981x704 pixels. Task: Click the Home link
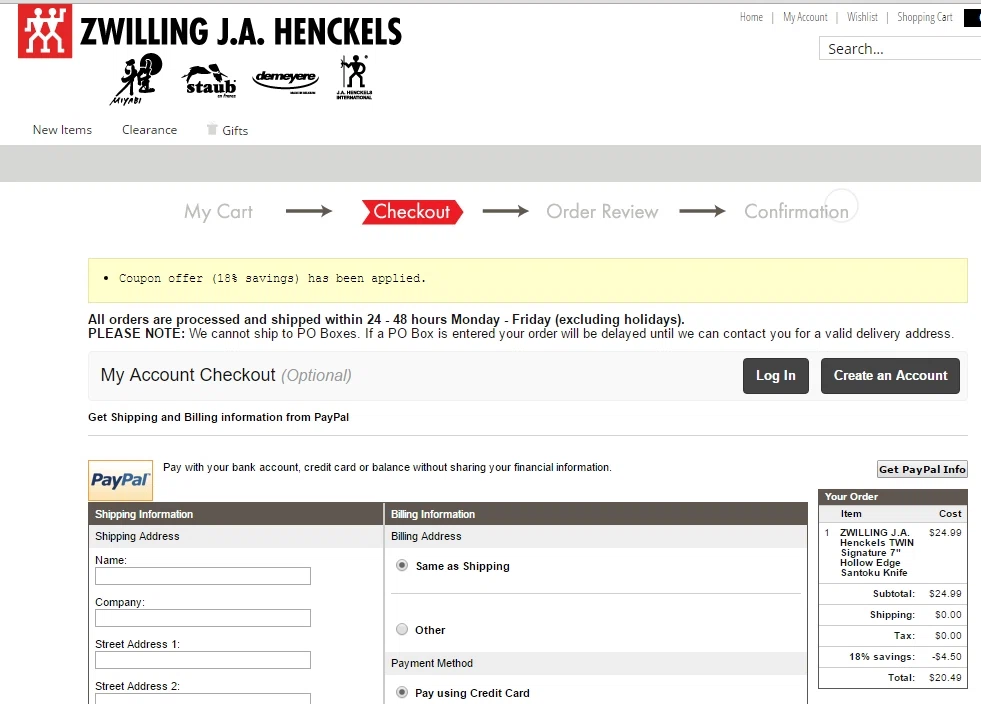click(x=751, y=17)
